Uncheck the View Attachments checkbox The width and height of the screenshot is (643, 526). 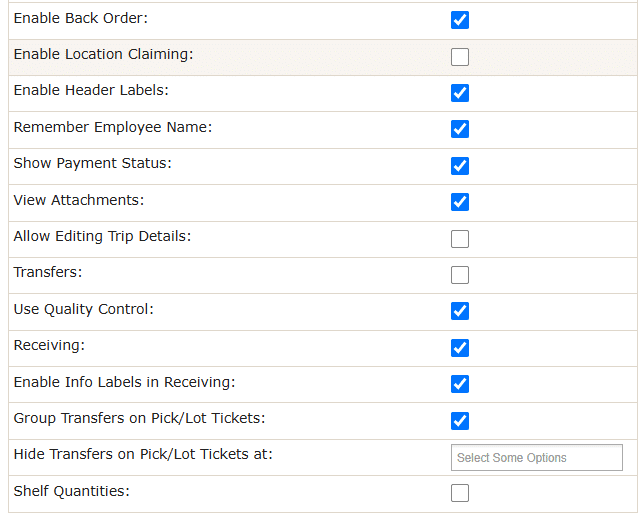[x=460, y=202]
